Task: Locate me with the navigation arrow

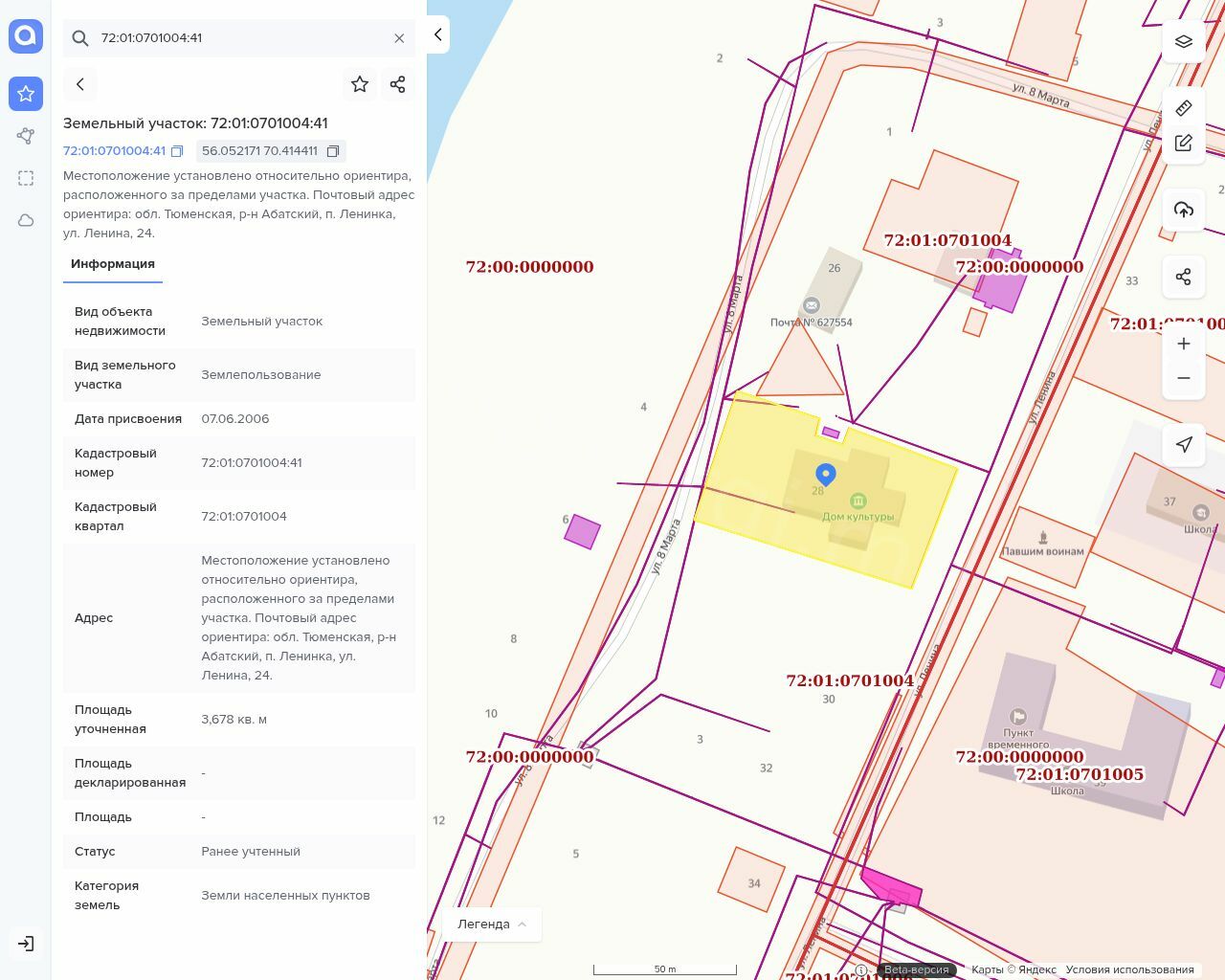Action: (x=1183, y=444)
